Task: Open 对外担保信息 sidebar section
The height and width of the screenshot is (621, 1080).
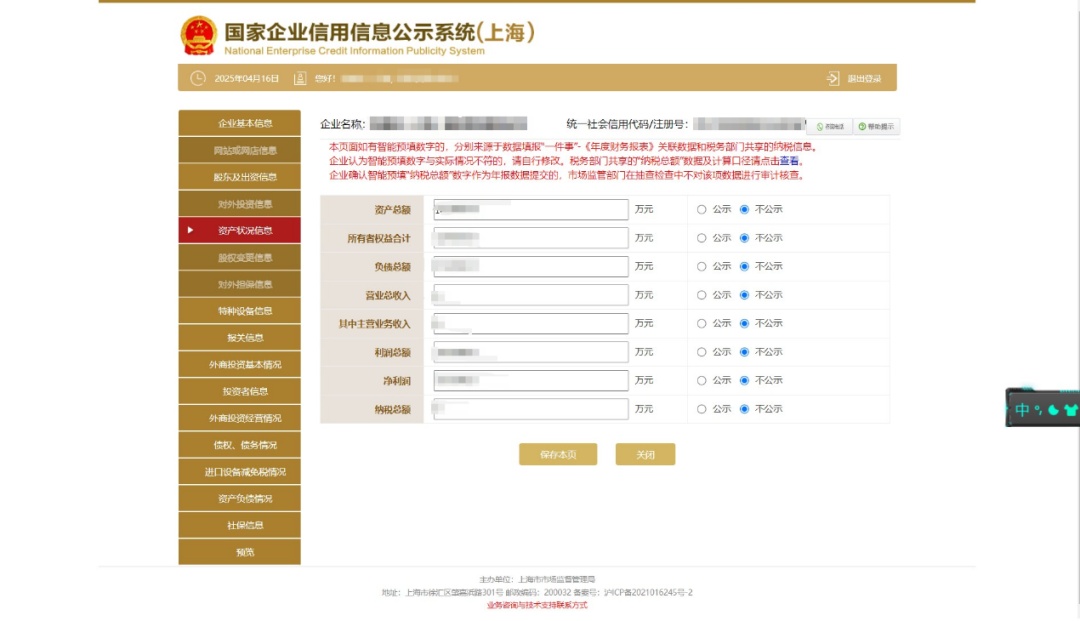Action: [239, 284]
